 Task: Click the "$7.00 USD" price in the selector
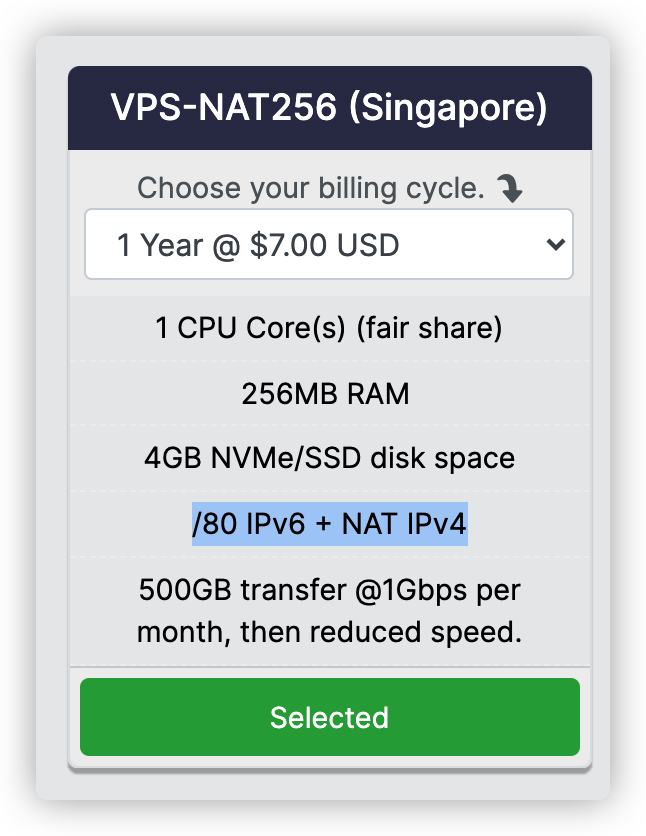(332, 245)
